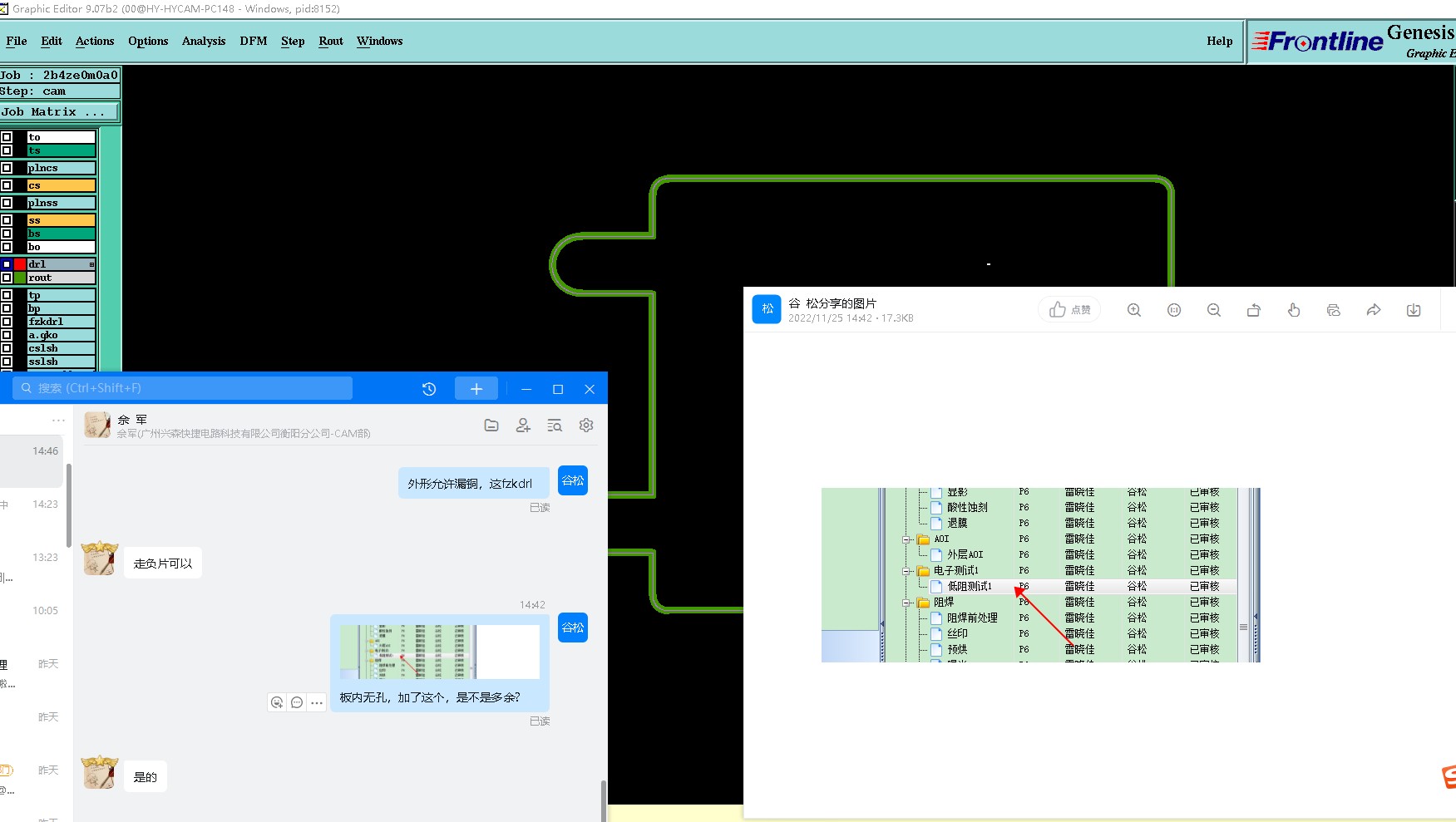Open the Job Matrix ... panel

tap(60, 111)
